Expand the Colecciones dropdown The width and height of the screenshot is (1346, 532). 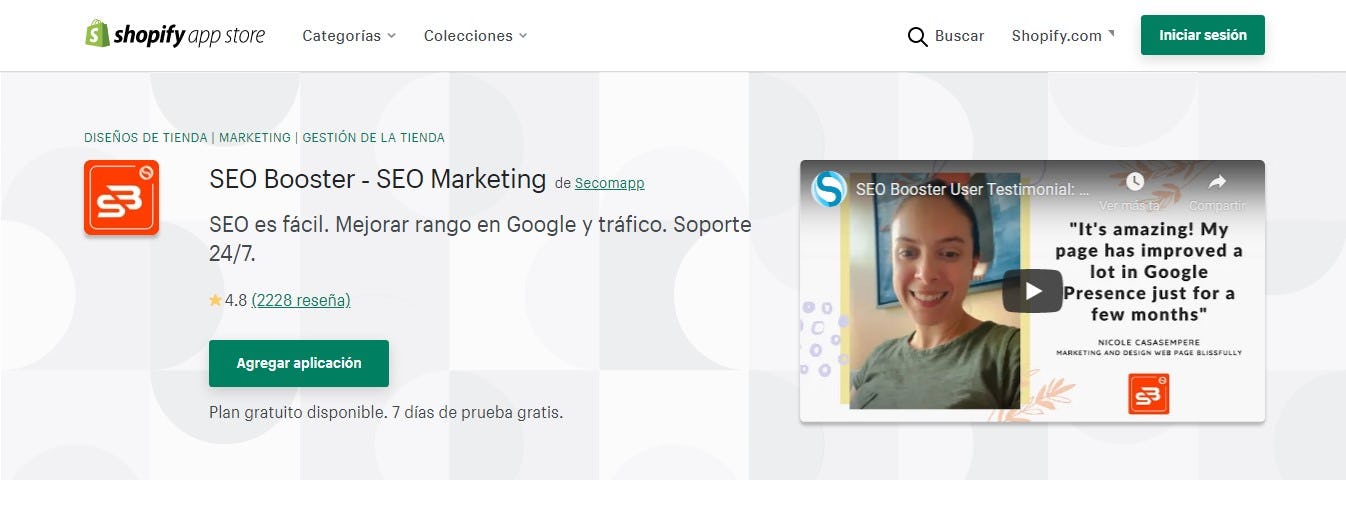(475, 36)
